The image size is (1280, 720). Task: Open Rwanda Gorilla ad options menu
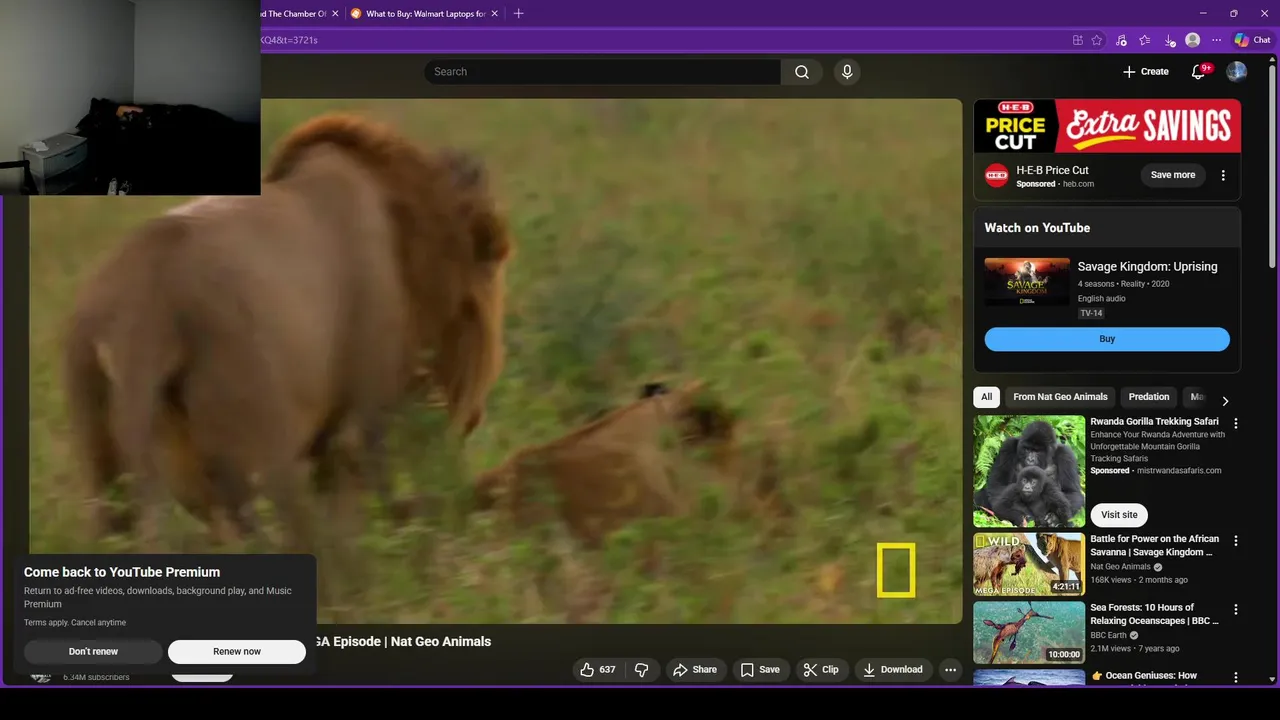tap(1236, 424)
